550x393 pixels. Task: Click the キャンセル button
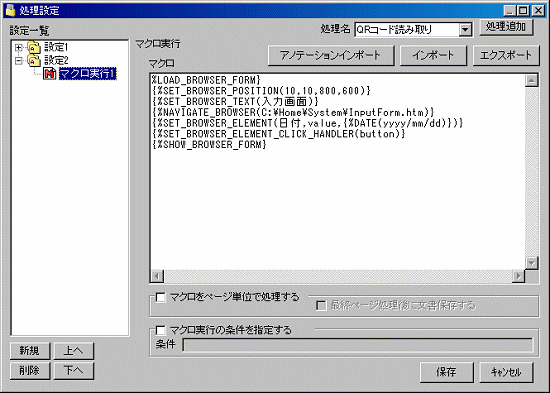[506, 372]
